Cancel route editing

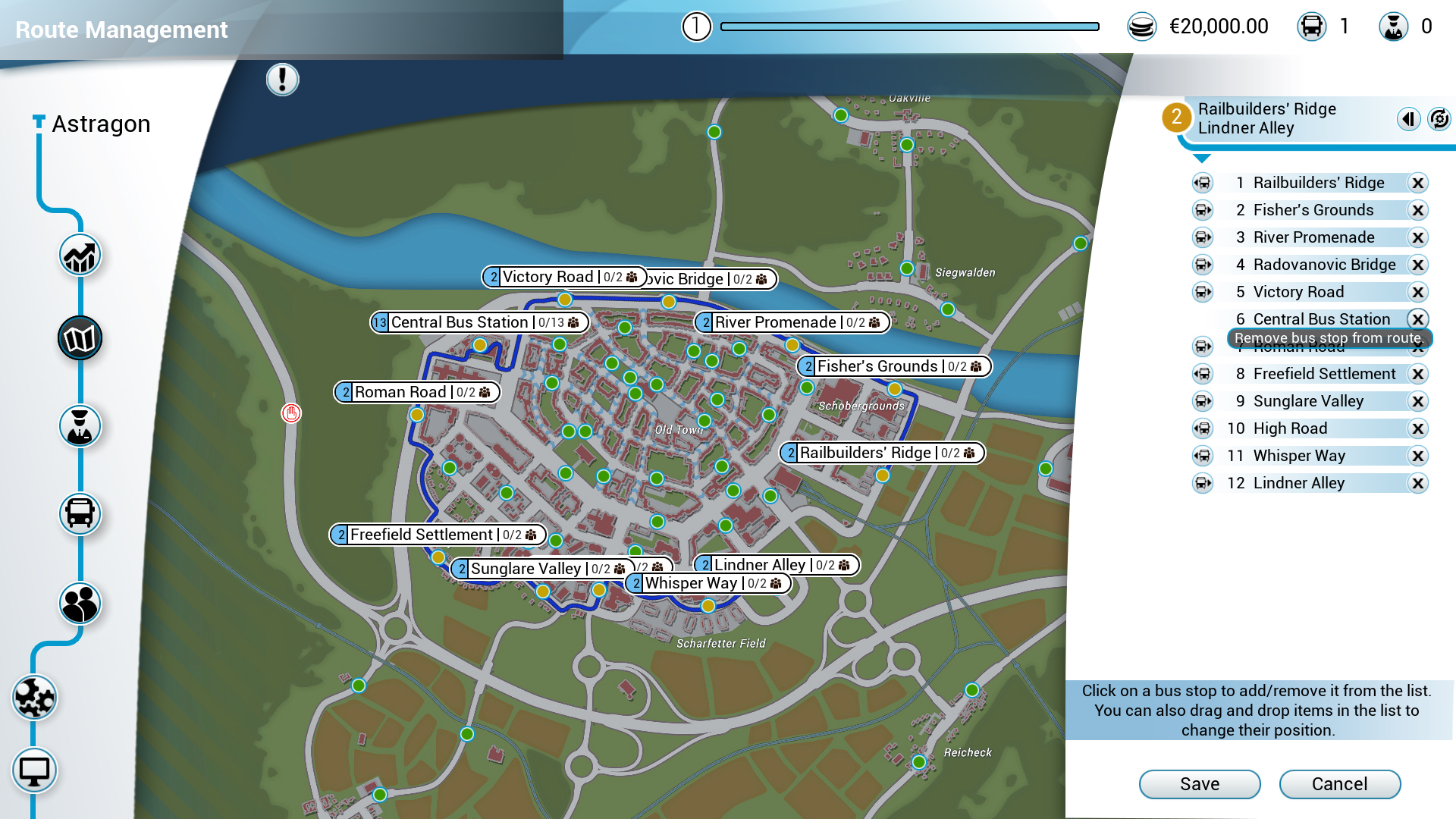1339,784
